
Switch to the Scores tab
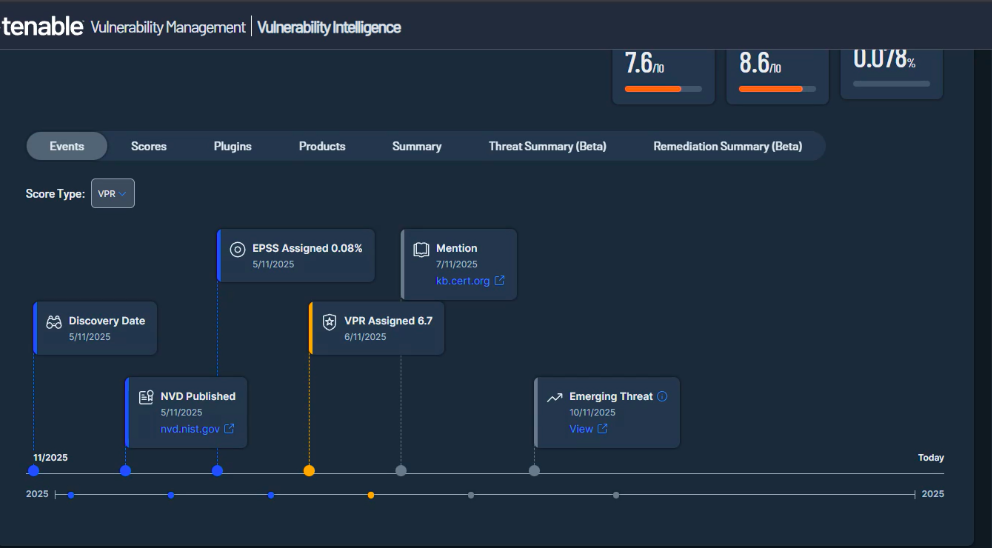tap(149, 146)
